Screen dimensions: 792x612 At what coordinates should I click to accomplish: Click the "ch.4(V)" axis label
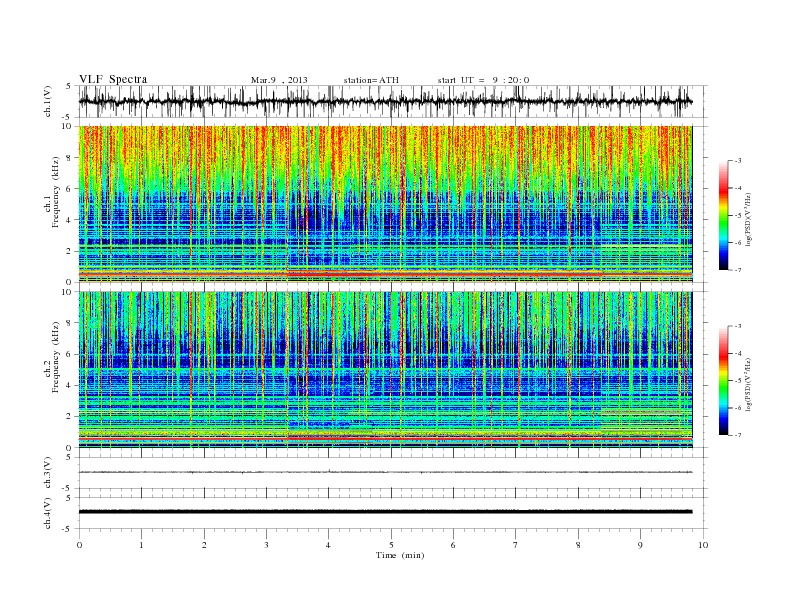coord(48,513)
